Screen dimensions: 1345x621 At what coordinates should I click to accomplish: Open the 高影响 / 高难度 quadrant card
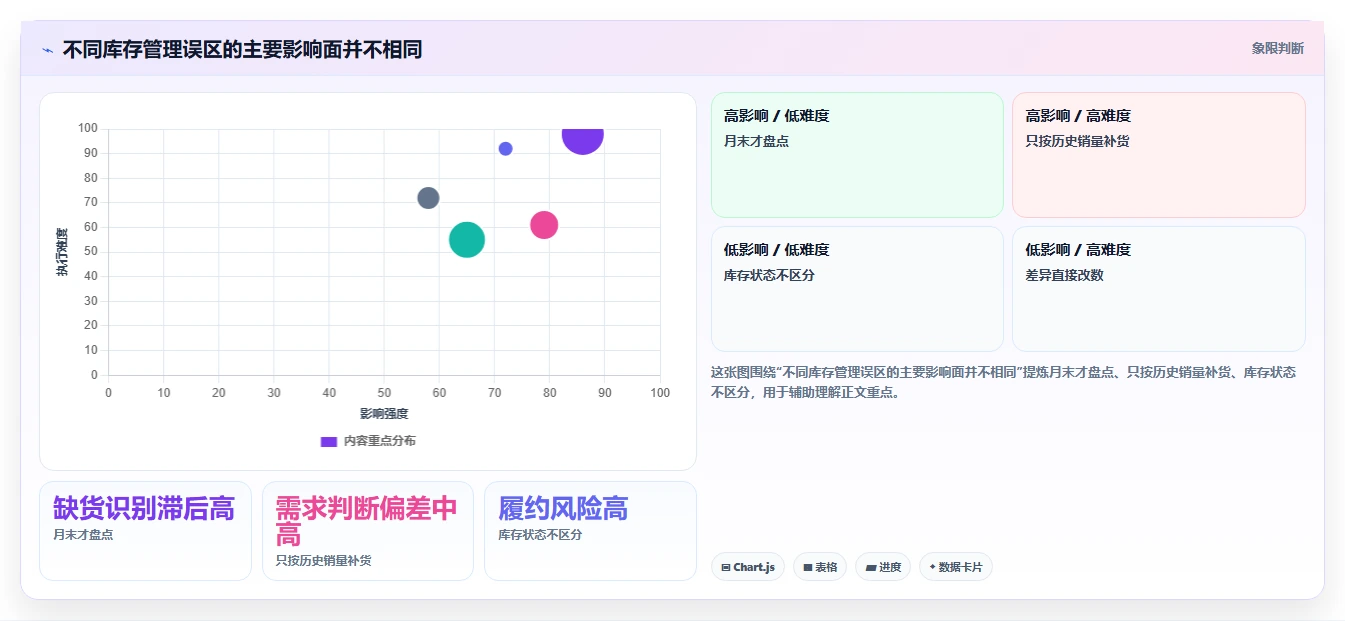pos(1158,155)
